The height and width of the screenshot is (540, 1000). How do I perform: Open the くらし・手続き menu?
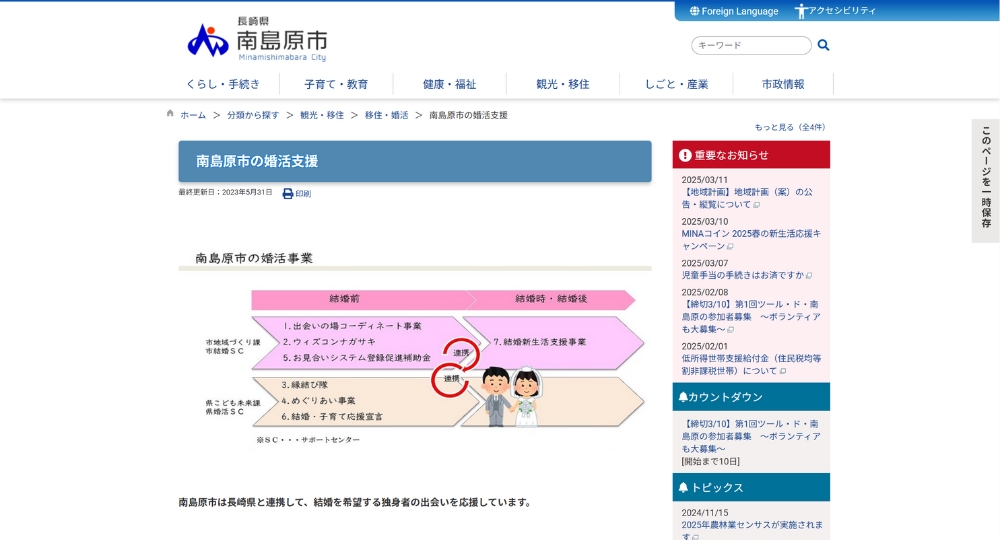(x=223, y=84)
